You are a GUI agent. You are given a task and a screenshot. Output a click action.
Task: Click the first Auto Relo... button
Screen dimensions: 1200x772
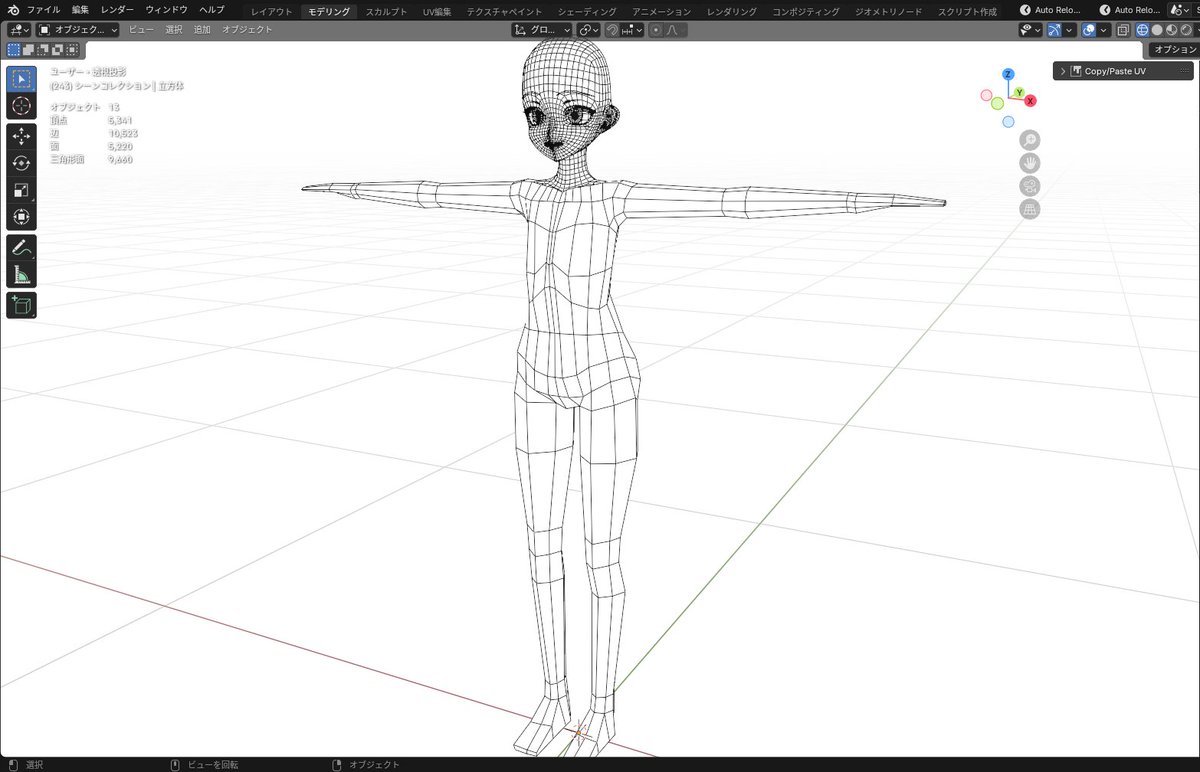tap(1050, 10)
